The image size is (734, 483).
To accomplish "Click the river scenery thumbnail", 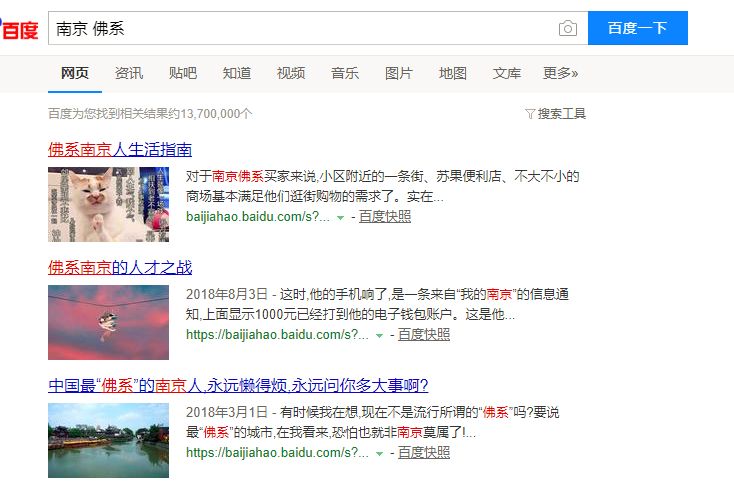I will click(x=108, y=440).
